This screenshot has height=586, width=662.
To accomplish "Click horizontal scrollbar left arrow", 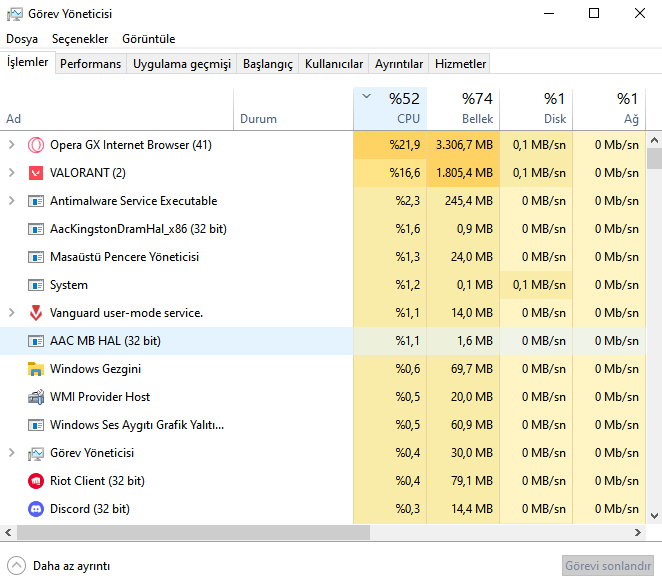I will 8,532.
